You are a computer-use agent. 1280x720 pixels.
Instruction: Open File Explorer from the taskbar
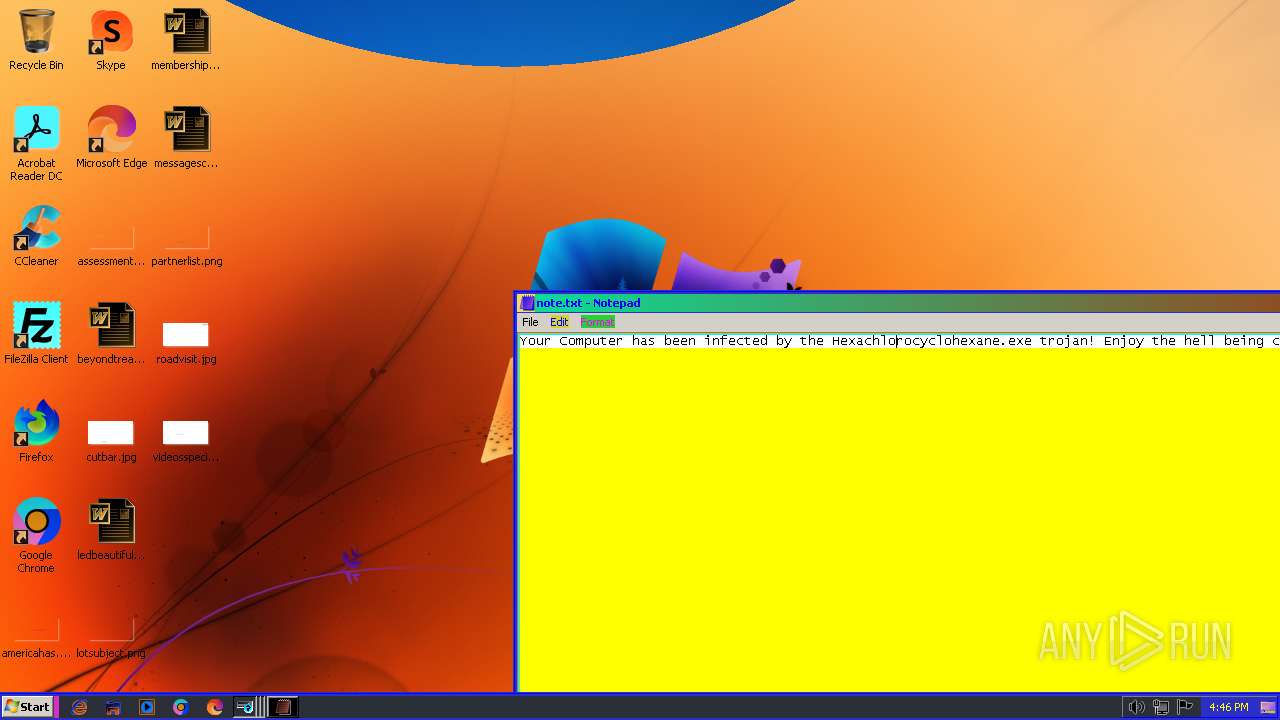tap(113, 707)
